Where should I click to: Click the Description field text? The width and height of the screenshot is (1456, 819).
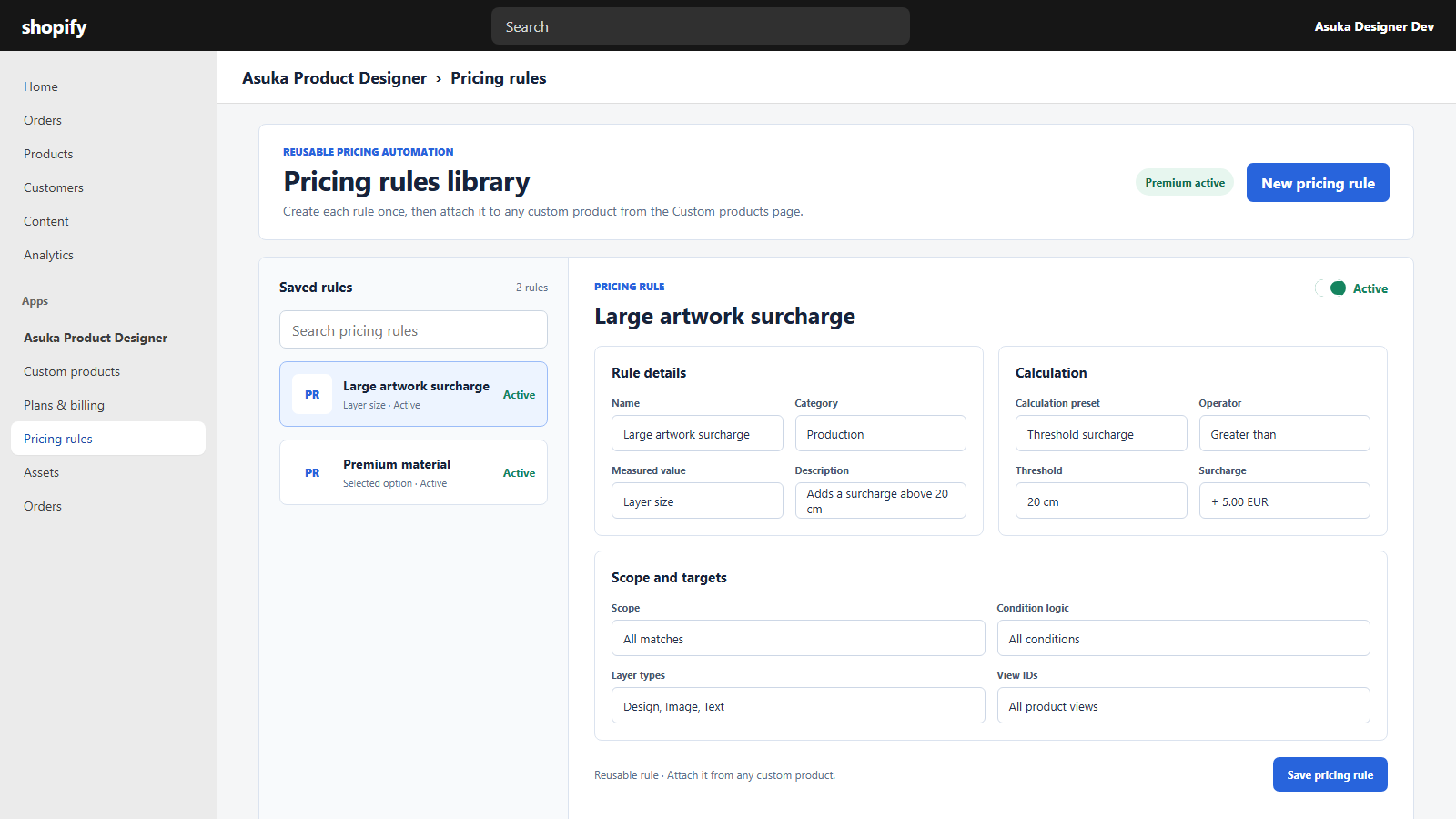click(x=880, y=501)
